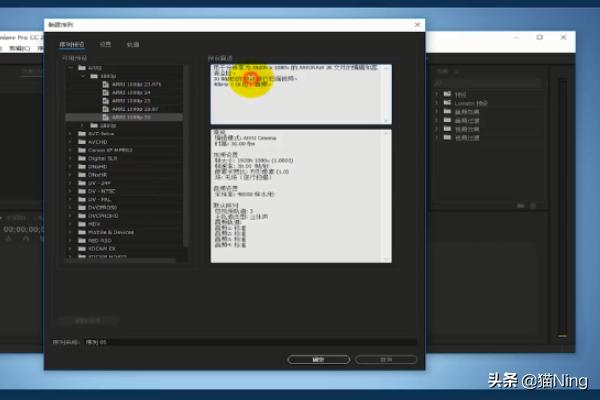Expand the Digital SLR folder
600x400 pixels.
pyautogui.click(x=70, y=158)
